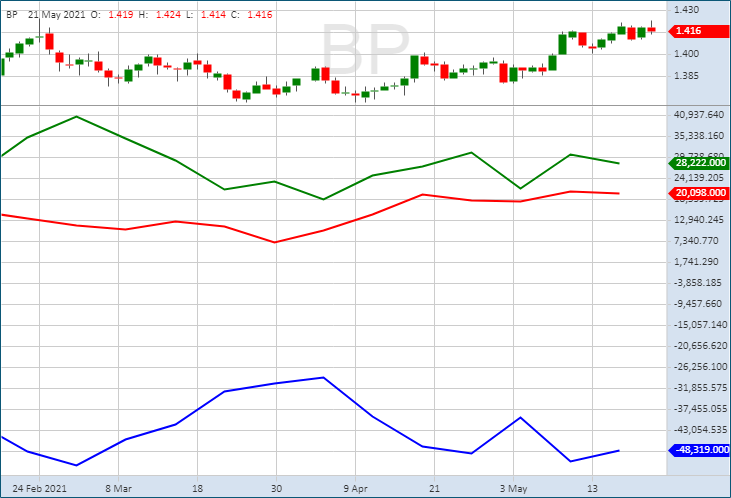Click the low value 1.414
731x498 pixels.
pos(213,14)
